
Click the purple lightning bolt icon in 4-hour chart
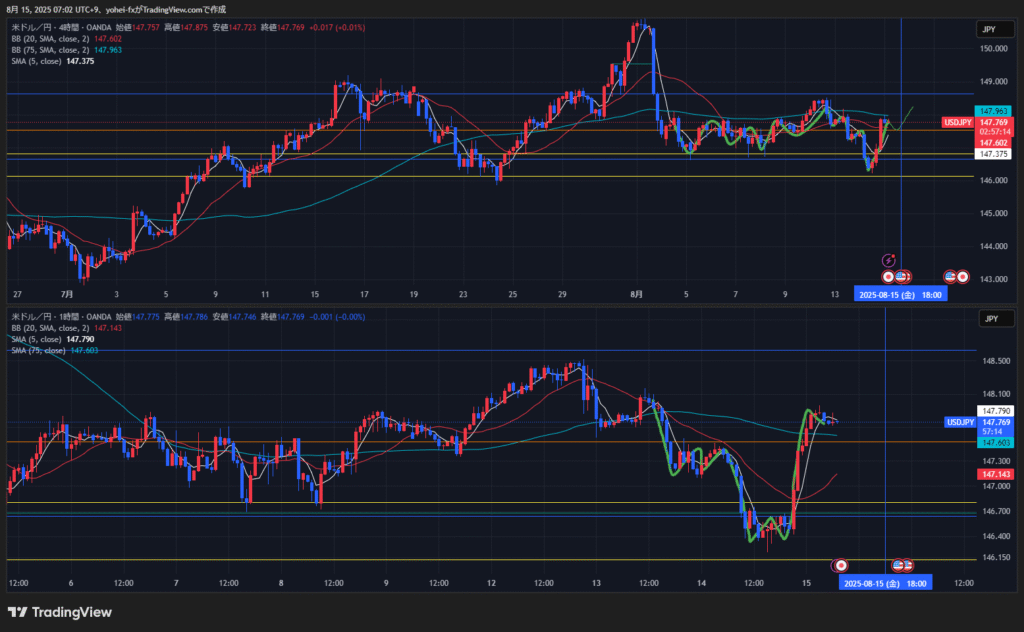point(887,260)
